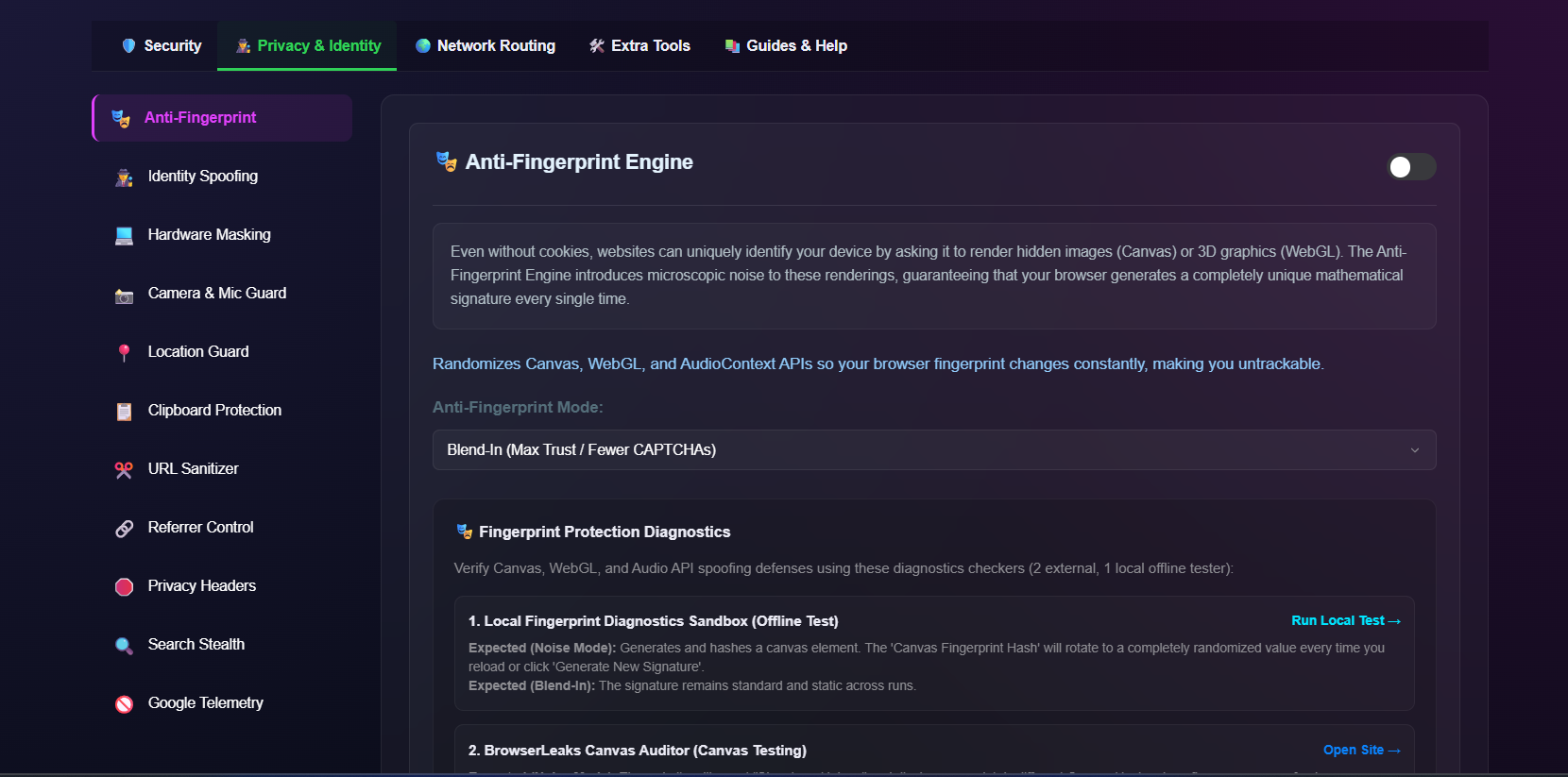Screen dimensions: 1568x777
Task: Select the Privacy & Identity tab
Action: [307, 45]
